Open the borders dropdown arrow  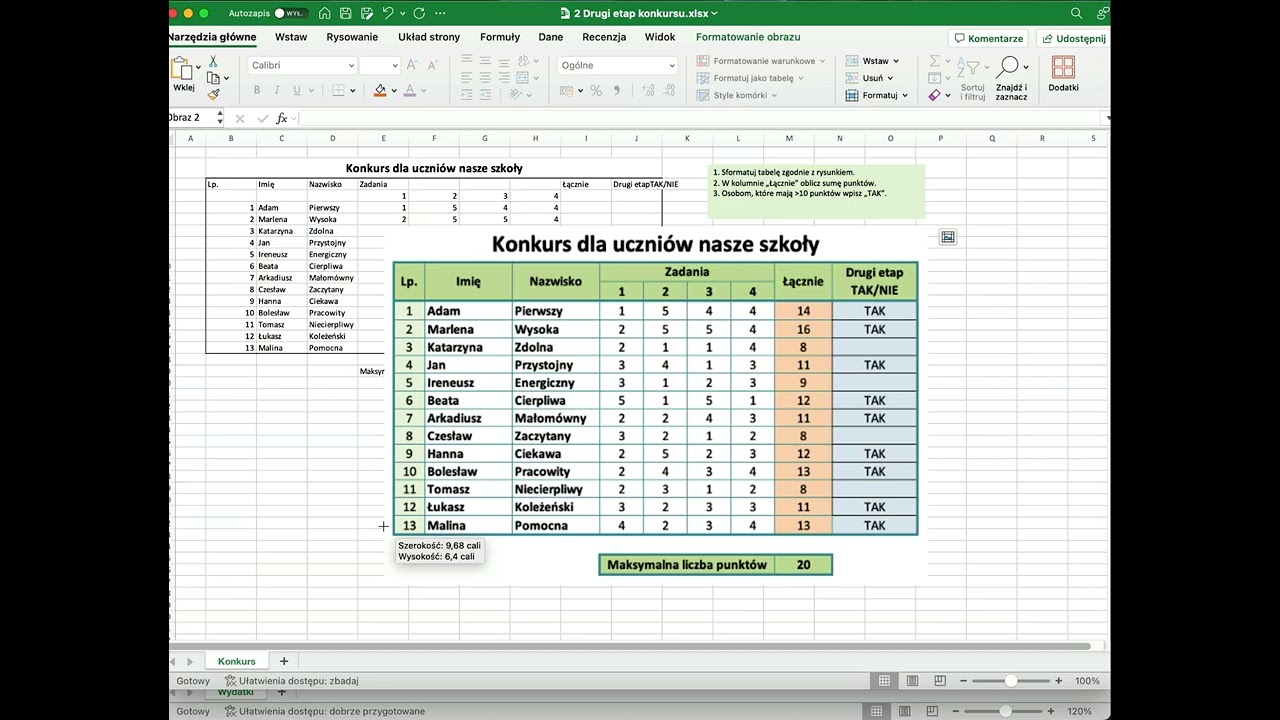353,90
